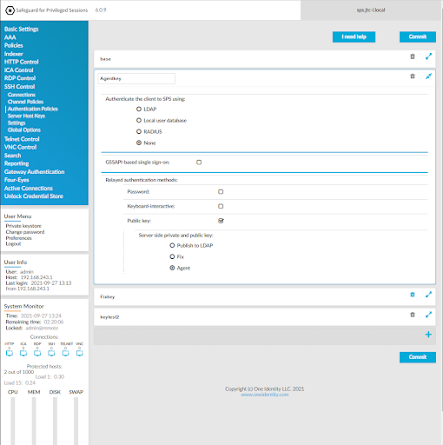The image size is (443, 445).
Task: Delete the AgentKey policy with trash icon
Action: tap(412, 76)
